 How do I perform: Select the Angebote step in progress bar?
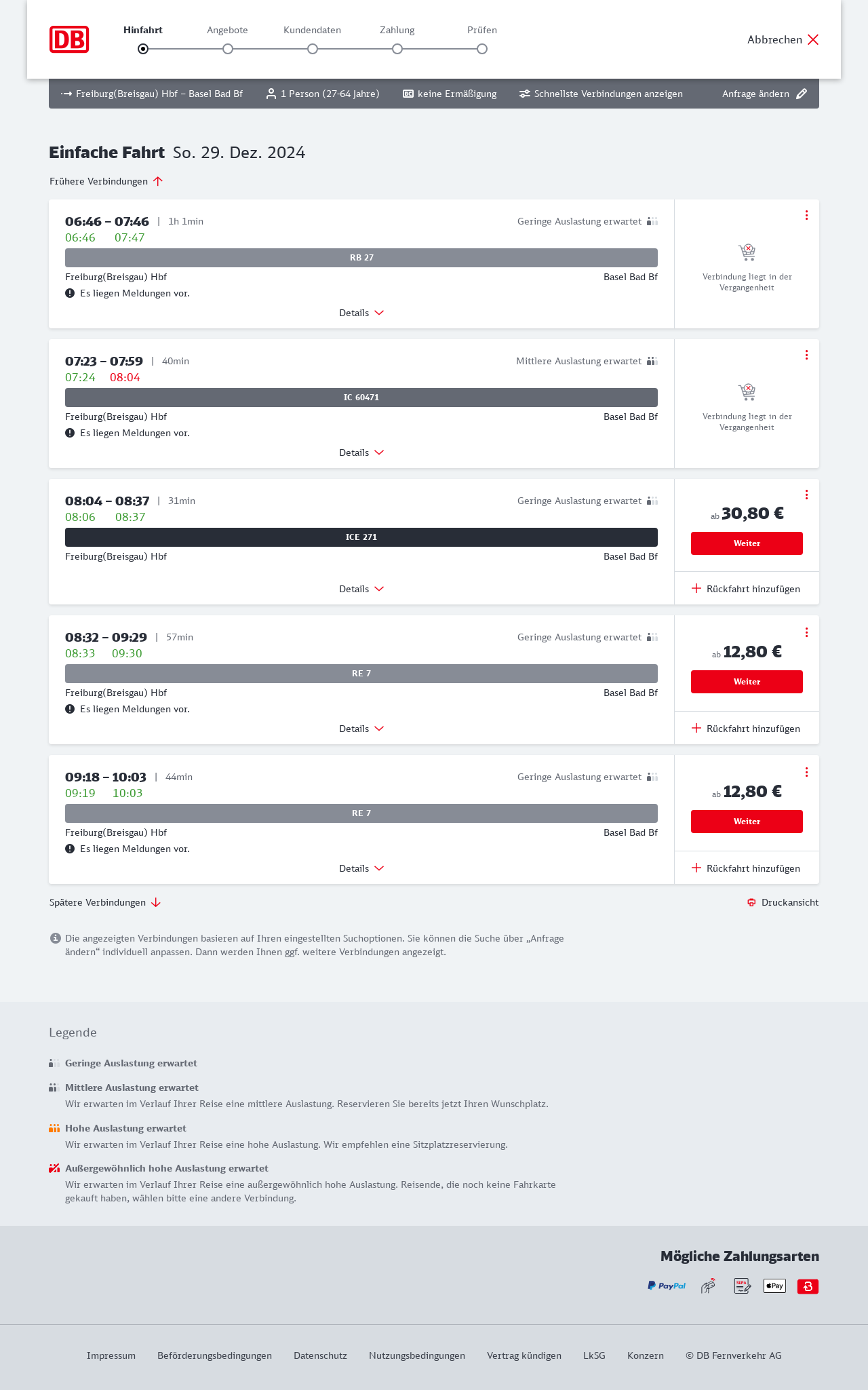pyautogui.click(x=228, y=49)
